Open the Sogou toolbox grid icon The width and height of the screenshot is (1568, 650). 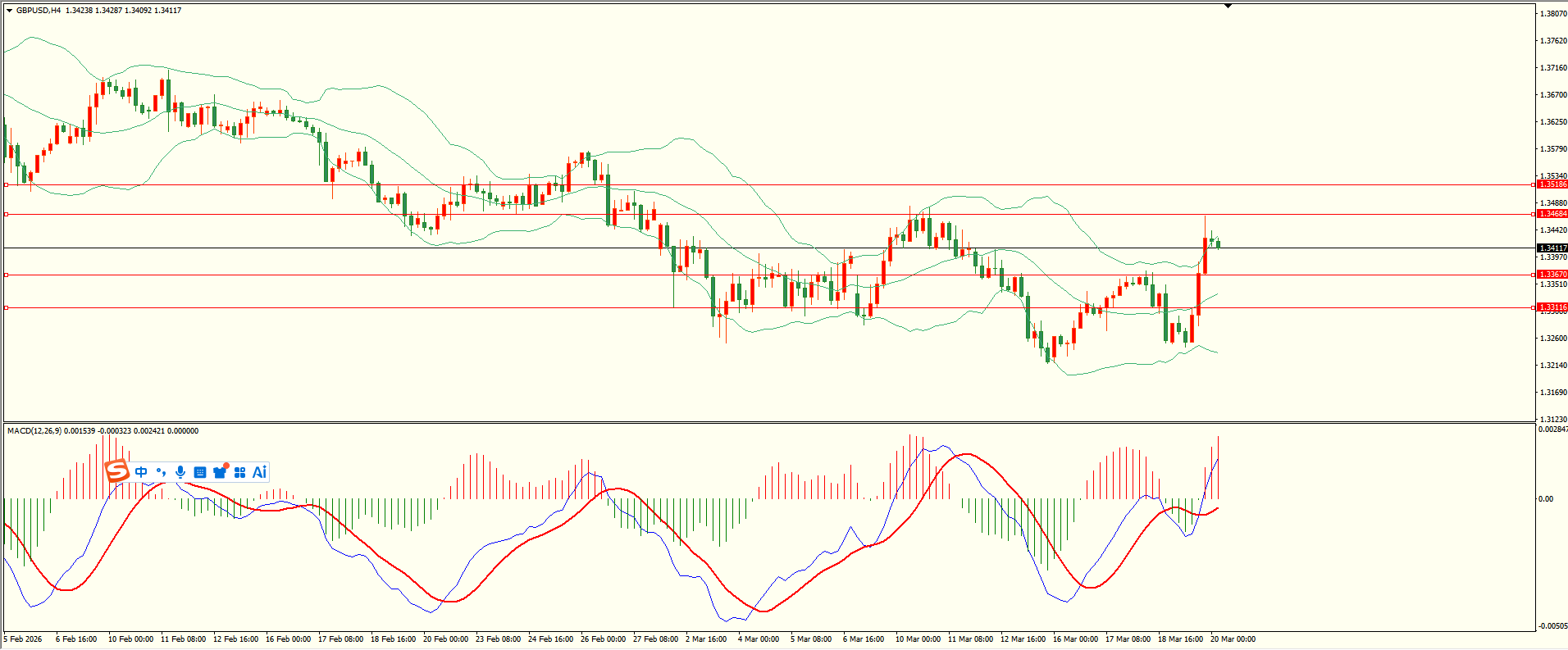tap(239, 472)
